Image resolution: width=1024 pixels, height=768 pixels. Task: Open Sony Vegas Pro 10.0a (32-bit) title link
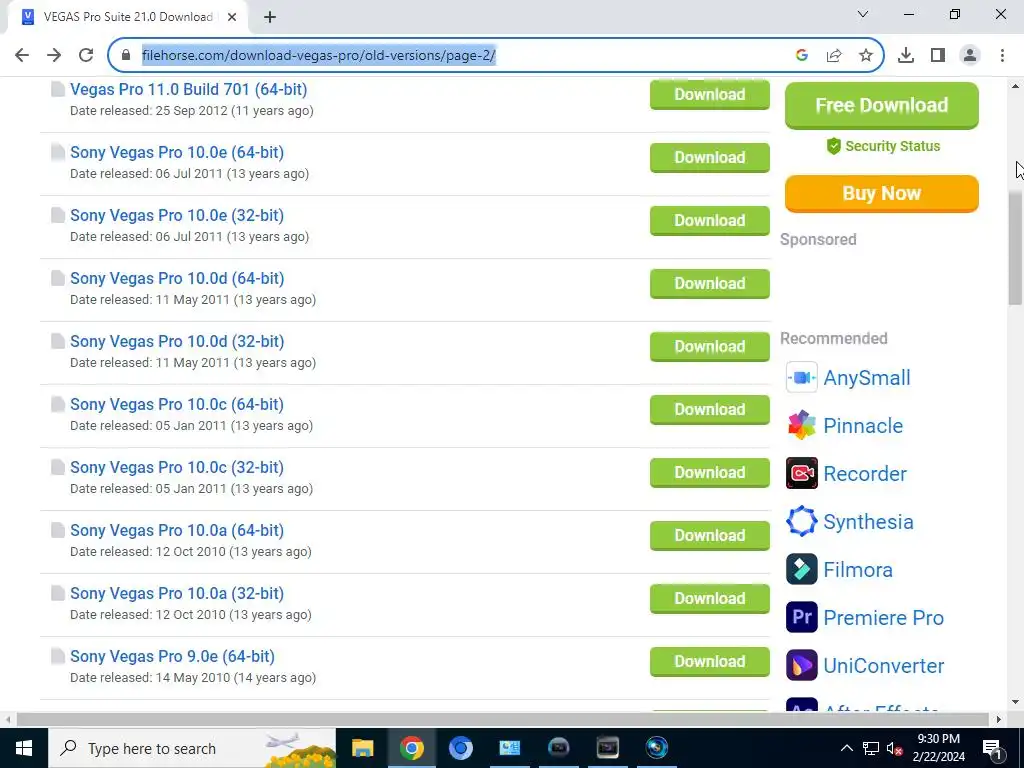177,594
